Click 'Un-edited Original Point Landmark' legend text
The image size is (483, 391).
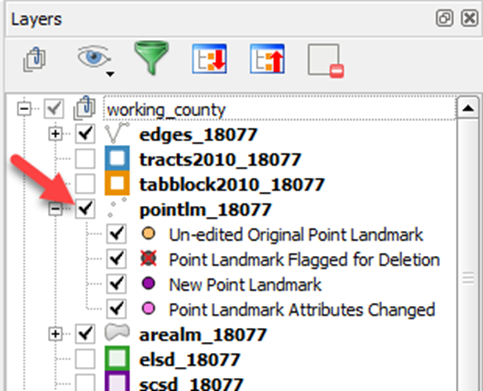pos(296,235)
